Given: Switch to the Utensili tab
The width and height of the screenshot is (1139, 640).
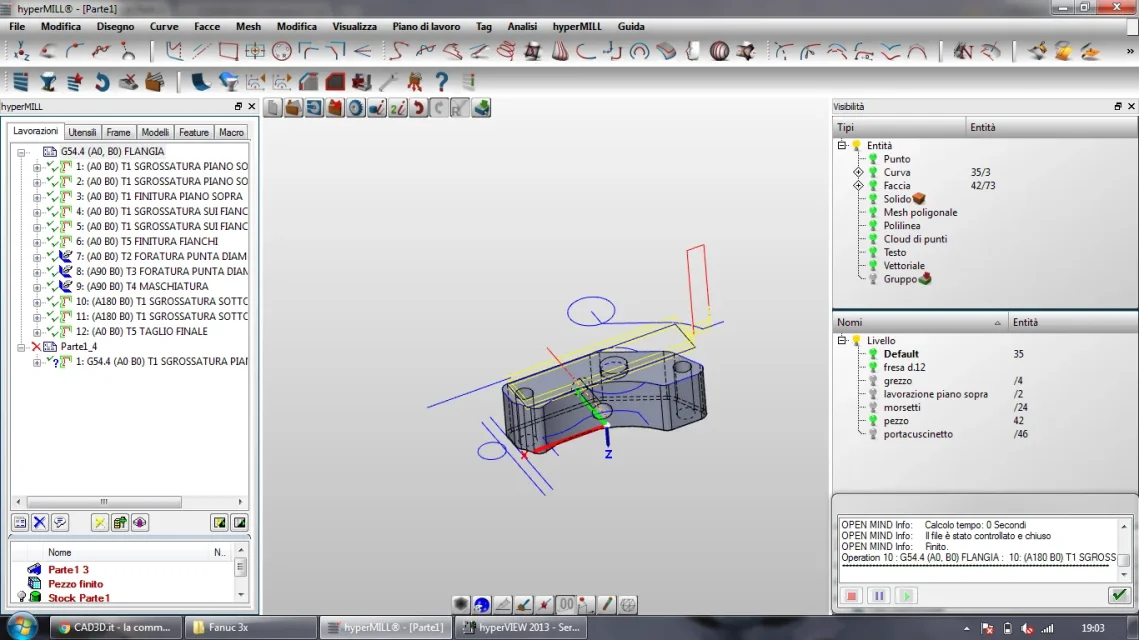Looking at the screenshot, I should click(82, 132).
